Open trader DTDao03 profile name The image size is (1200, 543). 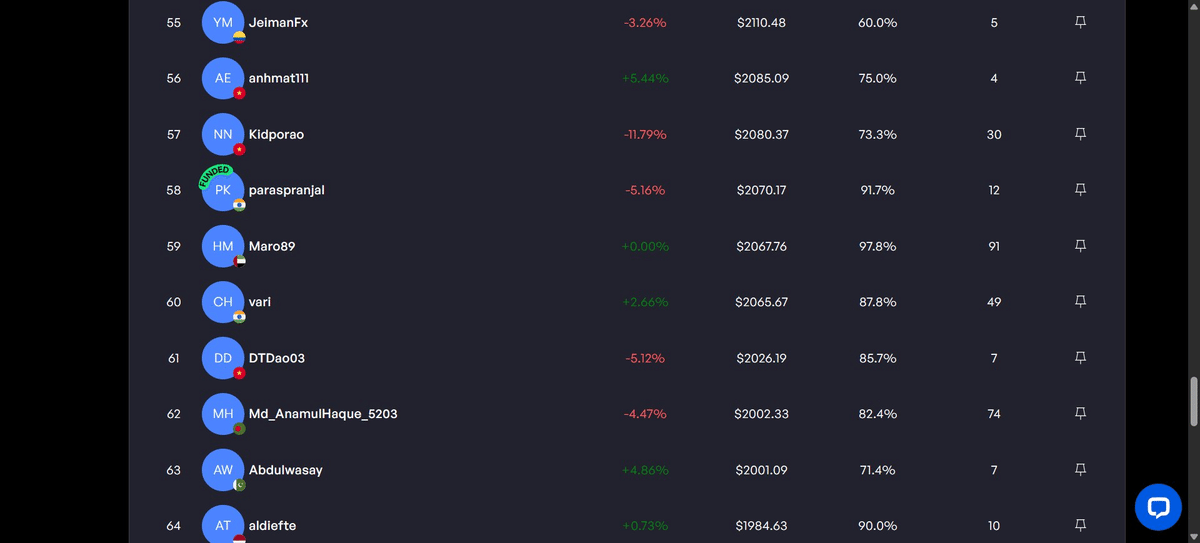[277, 358]
